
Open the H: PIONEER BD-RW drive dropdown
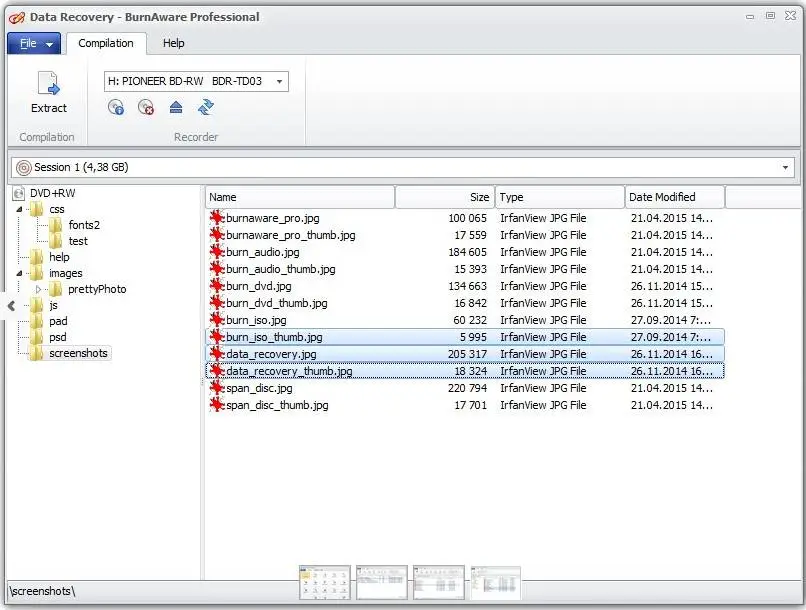pyautogui.click(x=279, y=81)
